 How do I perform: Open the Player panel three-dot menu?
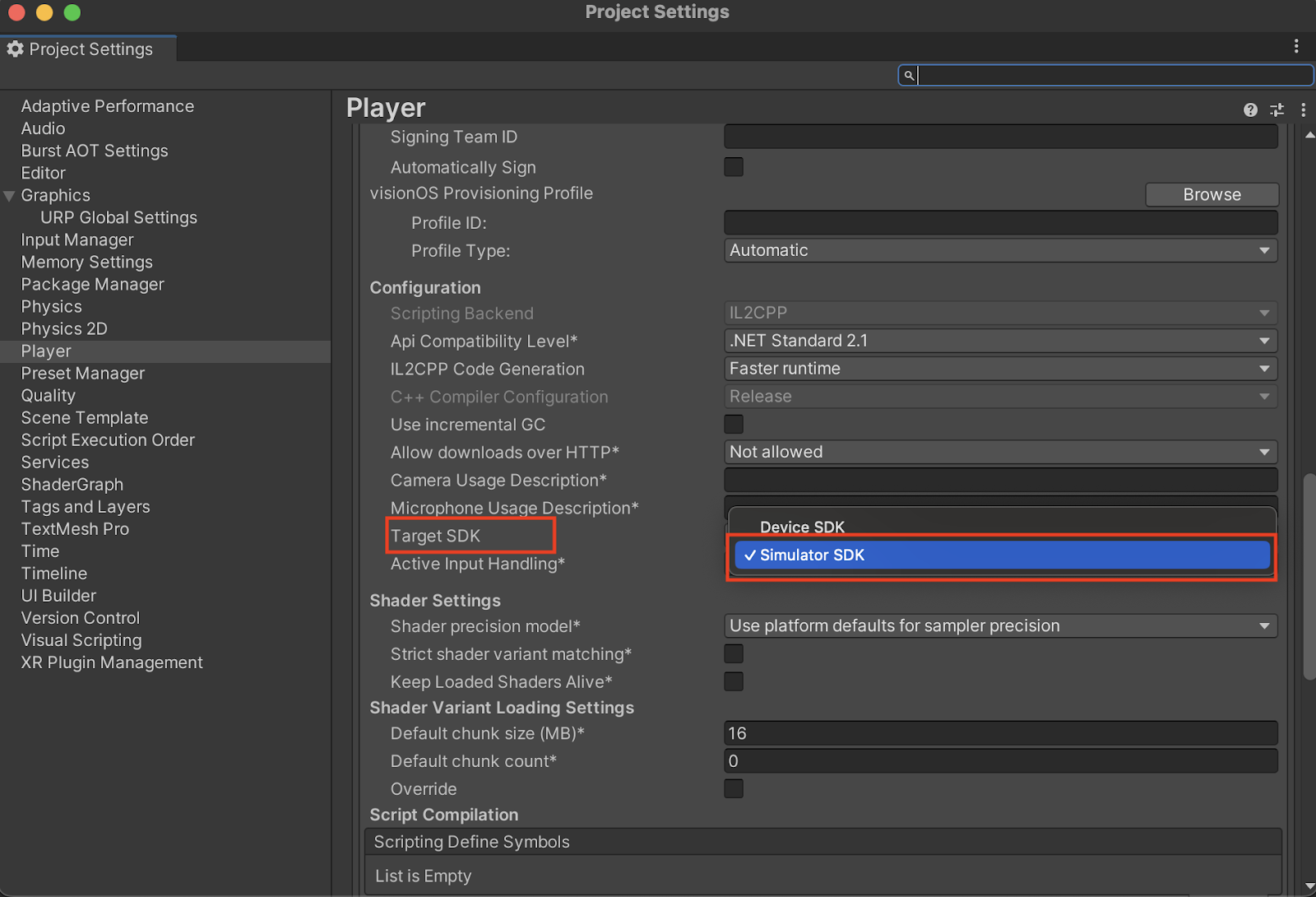[1303, 109]
